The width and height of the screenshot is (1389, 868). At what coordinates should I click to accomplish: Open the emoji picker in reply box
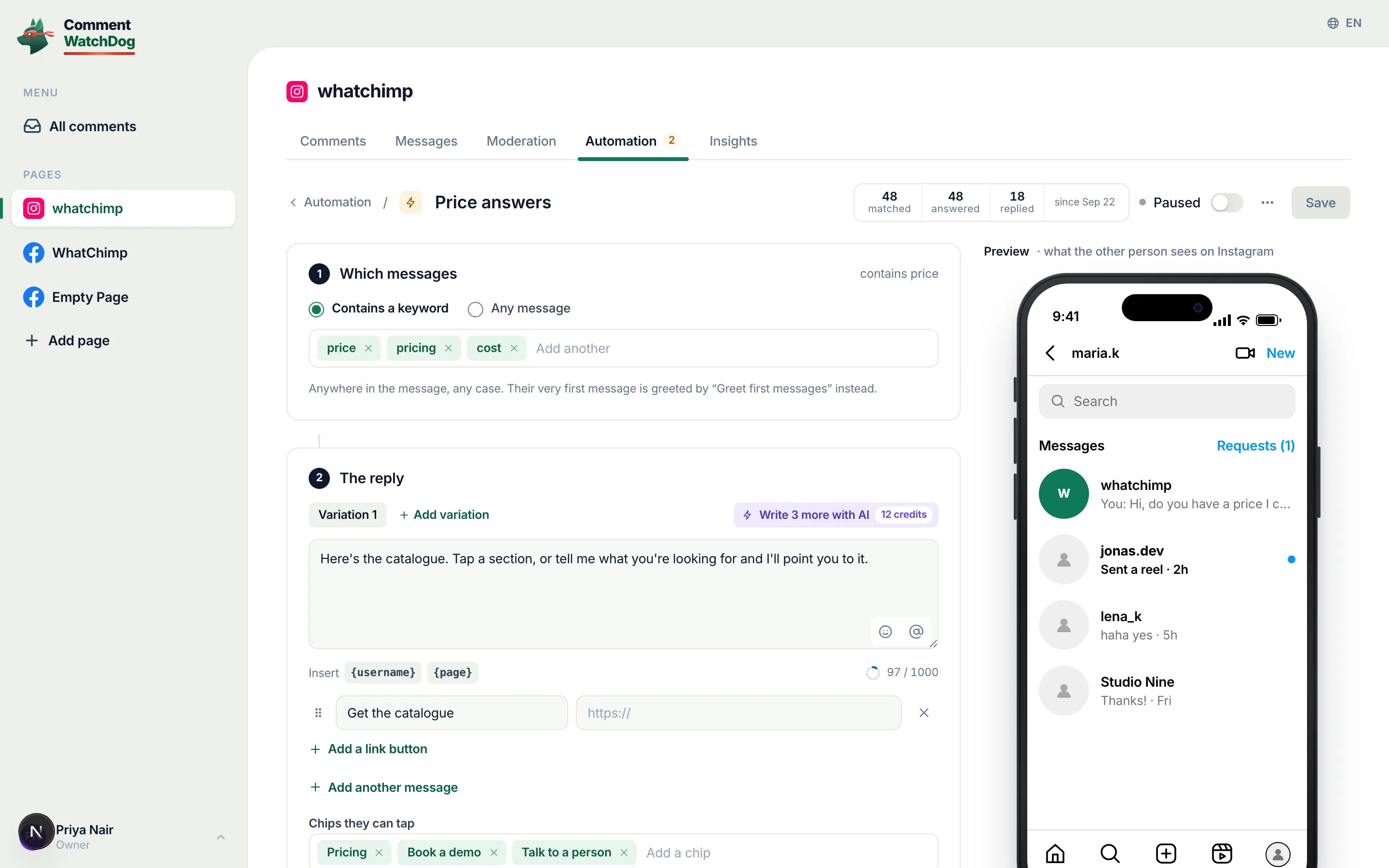(x=885, y=632)
